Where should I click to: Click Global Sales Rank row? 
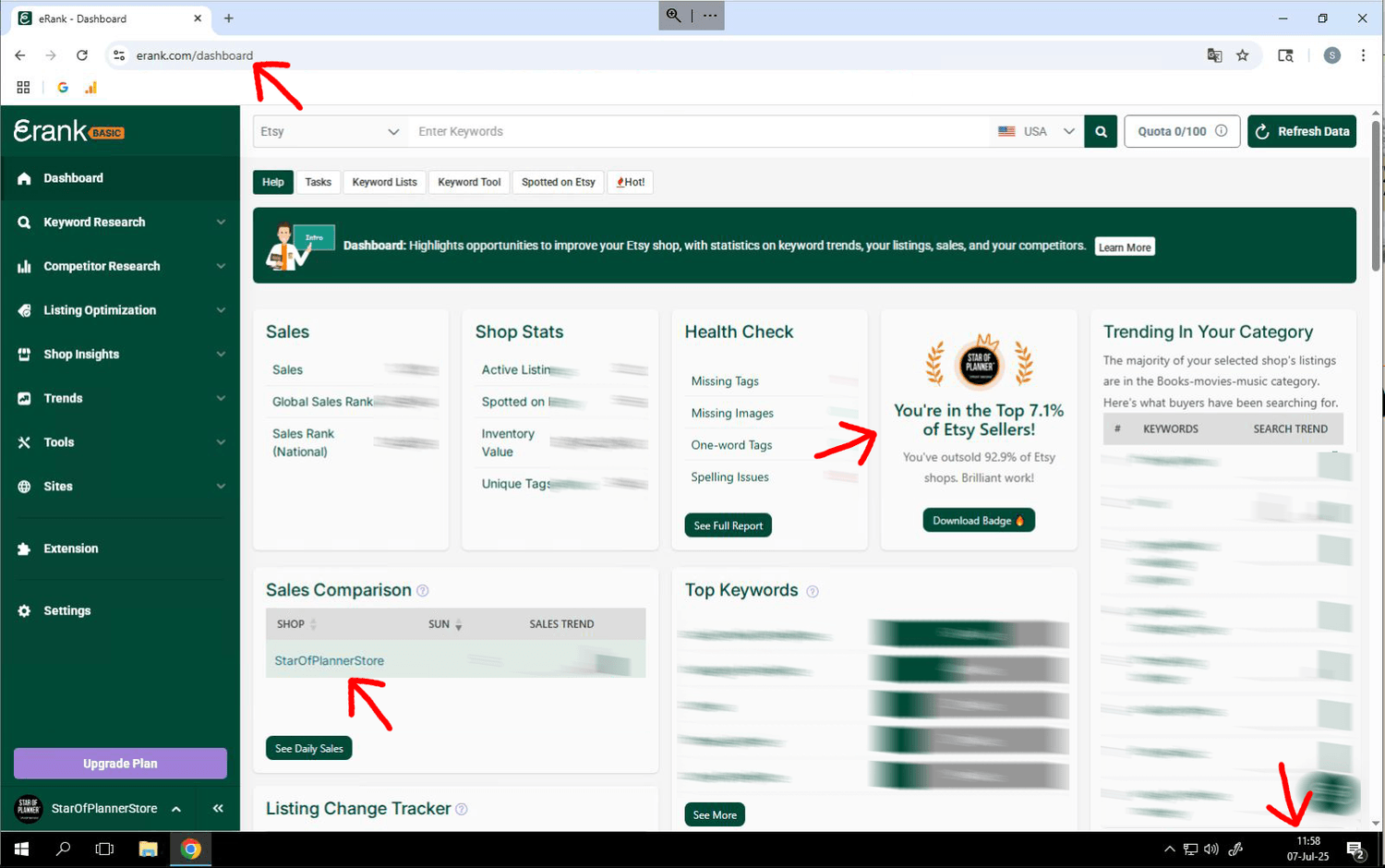click(x=355, y=402)
